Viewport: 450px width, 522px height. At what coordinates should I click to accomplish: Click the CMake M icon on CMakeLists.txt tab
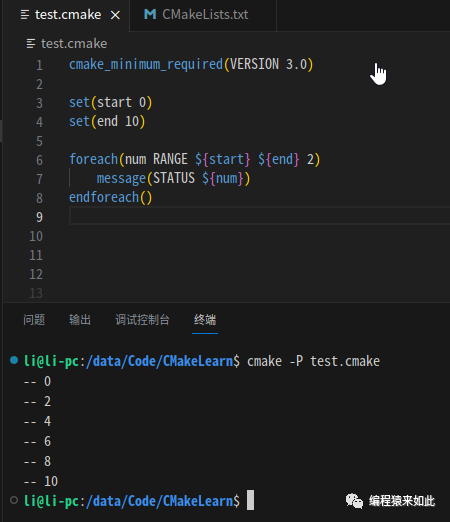click(150, 14)
